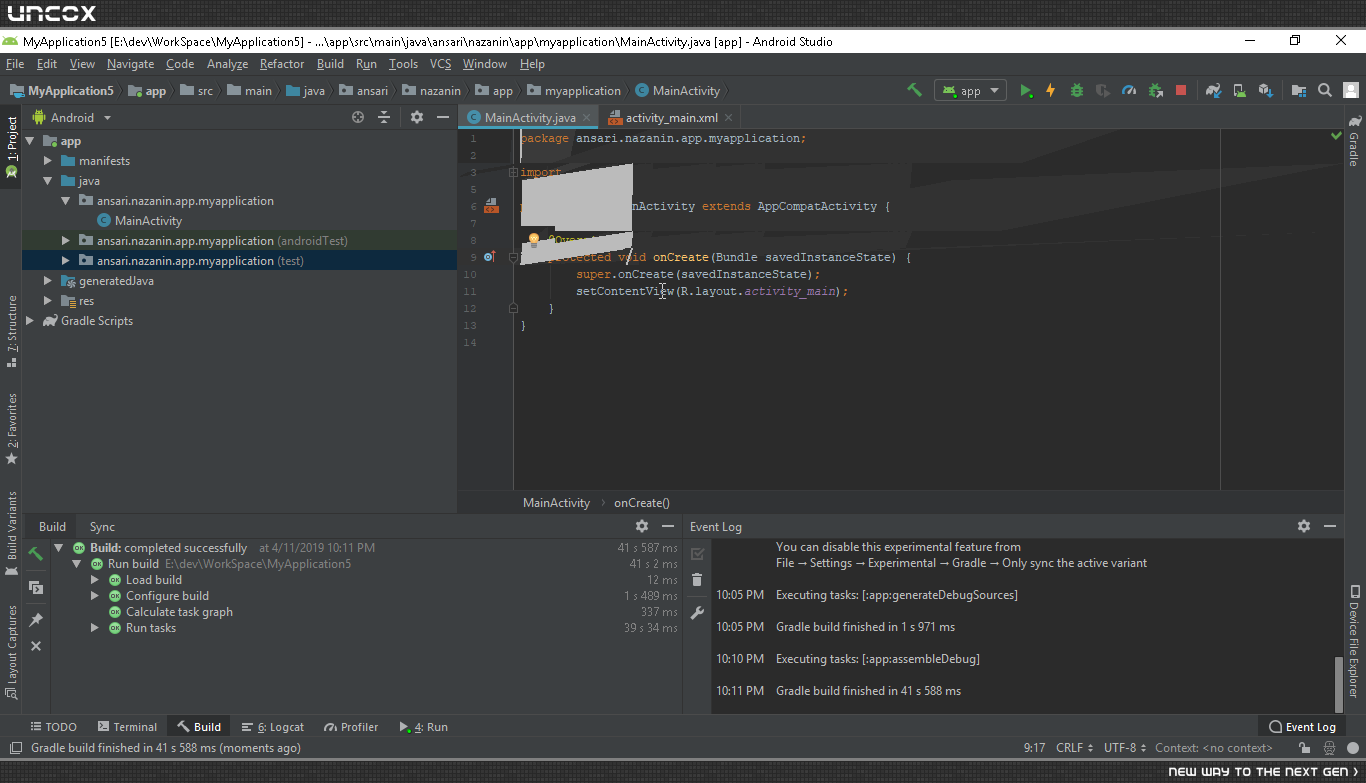
Task: Open the TODO tool window
Action: click(x=53, y=727)
